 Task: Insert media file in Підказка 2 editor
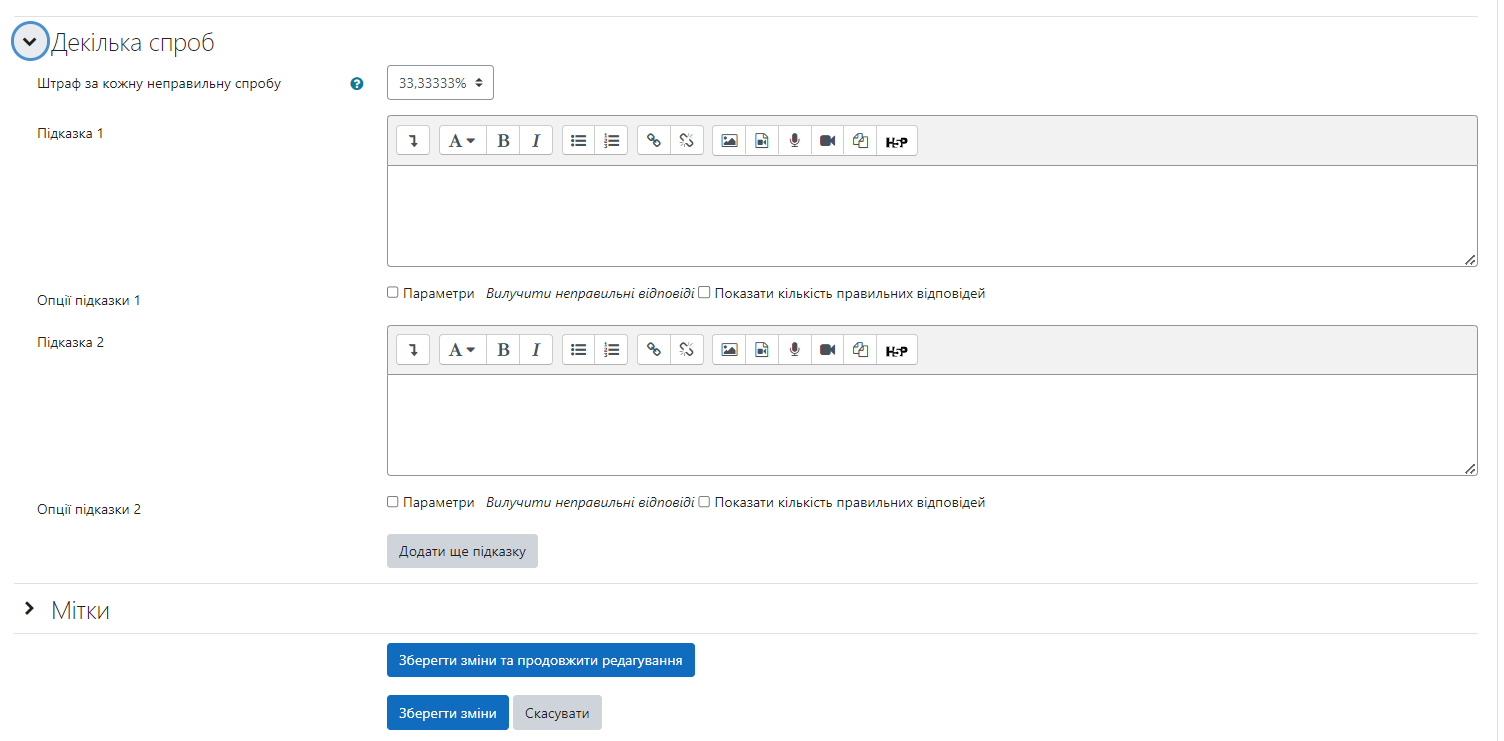coord(762,350)
